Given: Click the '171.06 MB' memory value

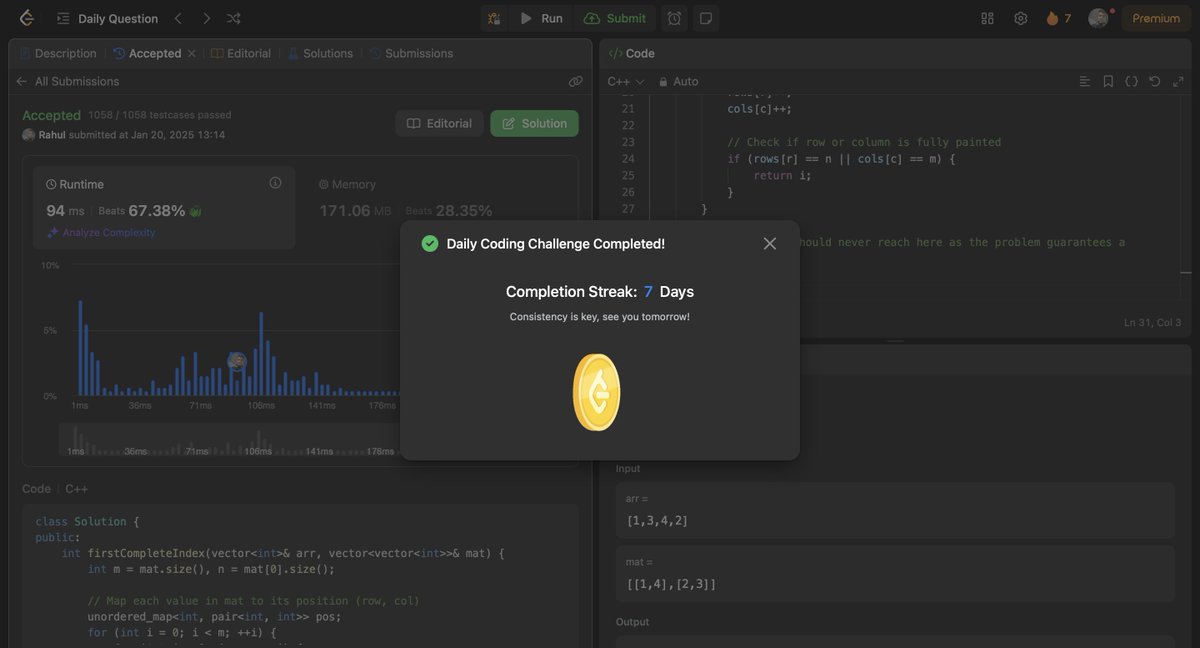Looking at the screenshot, I should tap(357, 210).
